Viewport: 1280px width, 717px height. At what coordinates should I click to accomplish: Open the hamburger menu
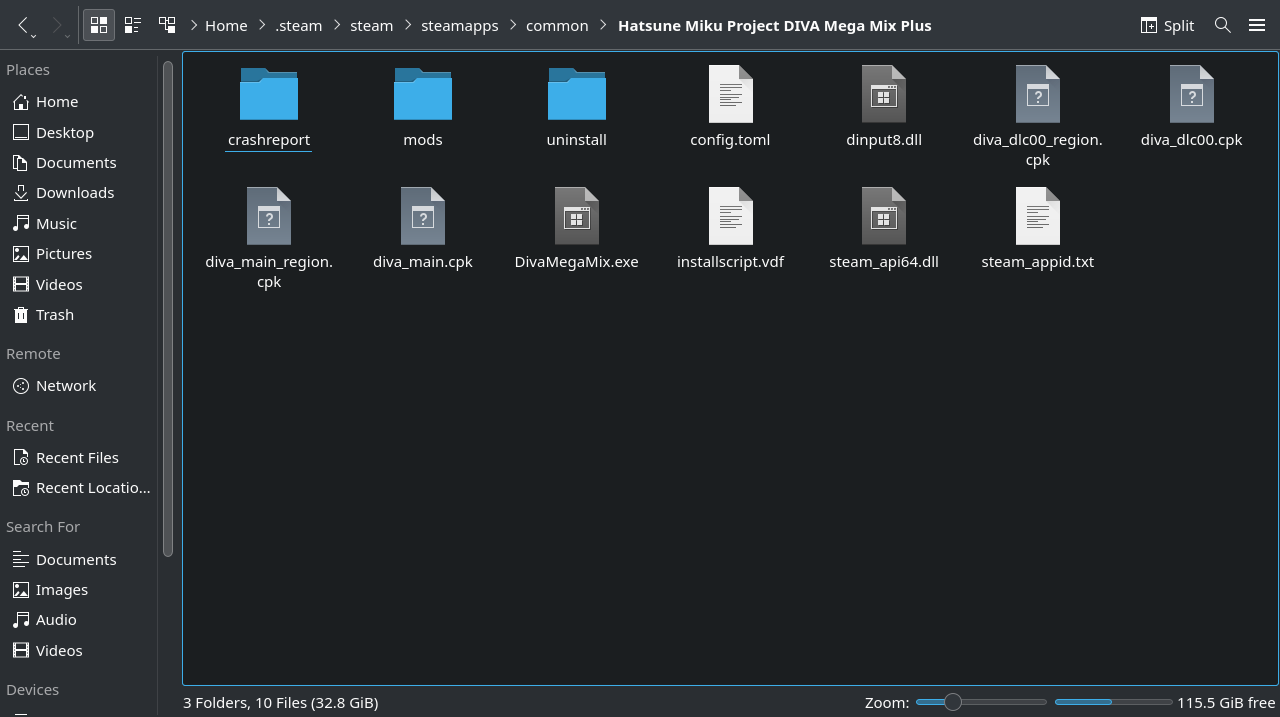[1257, 25]
